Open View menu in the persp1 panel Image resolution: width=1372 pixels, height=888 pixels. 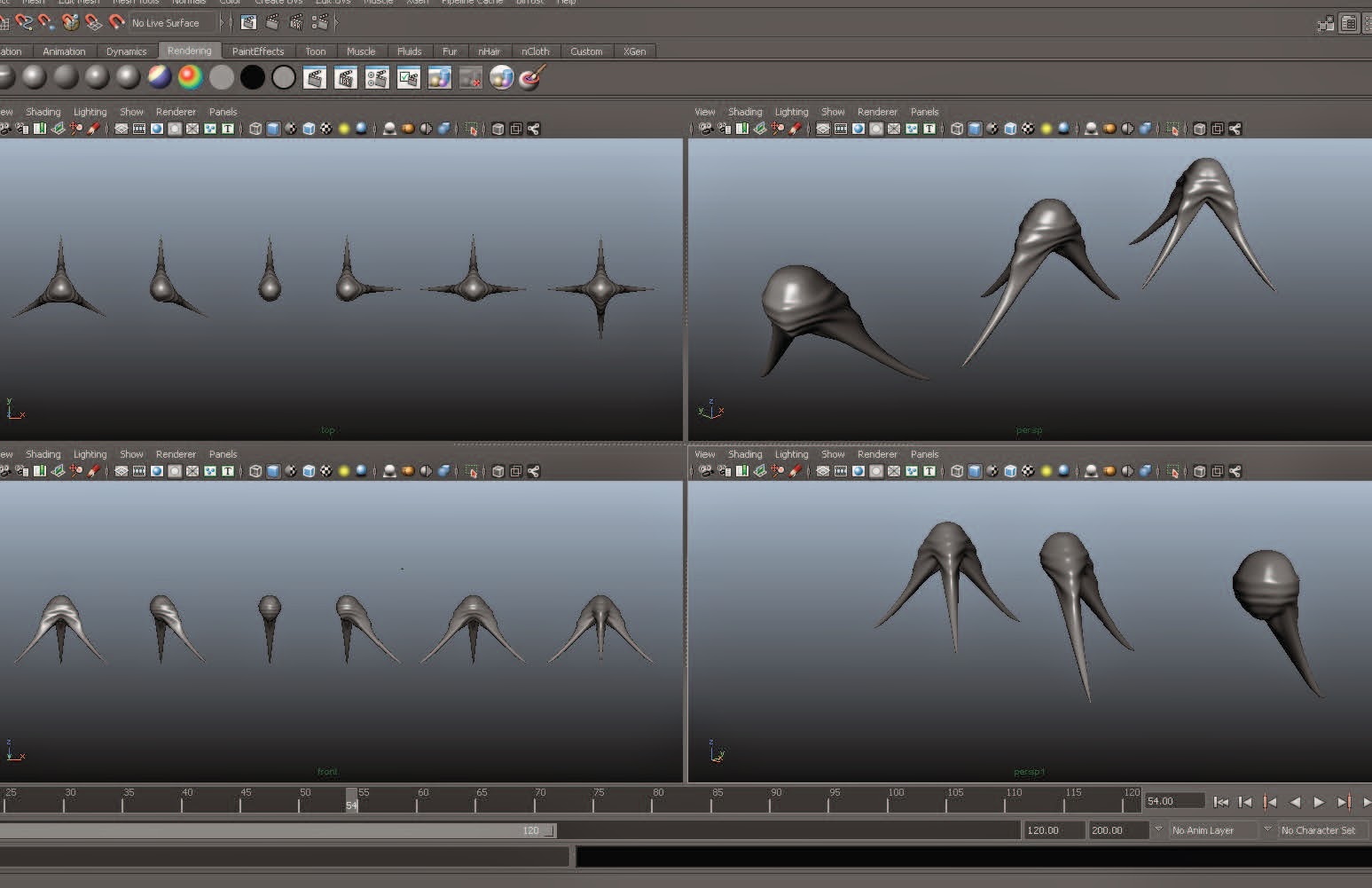pos(704,454)
